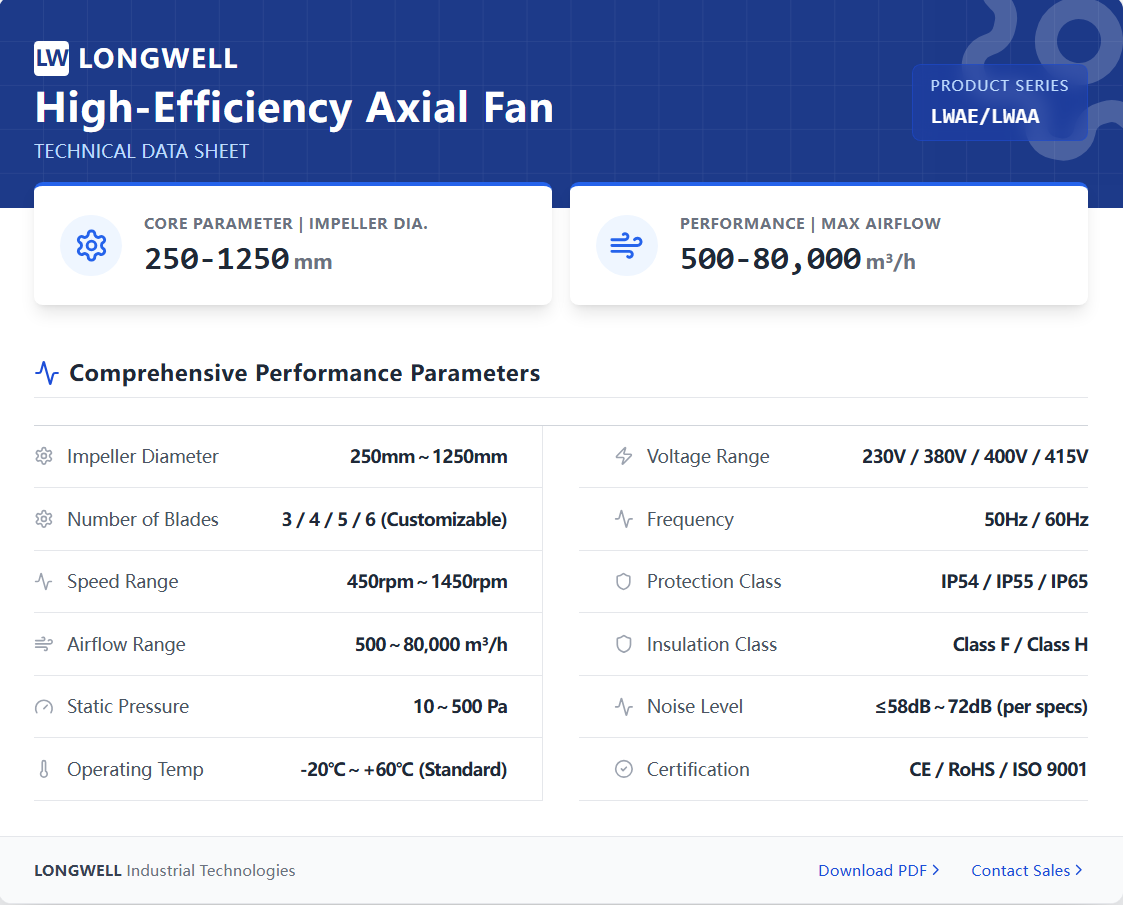1123x905 pixels.
Task: Select the gear icon on Core Parameter card
Action: tap(91, 245)
